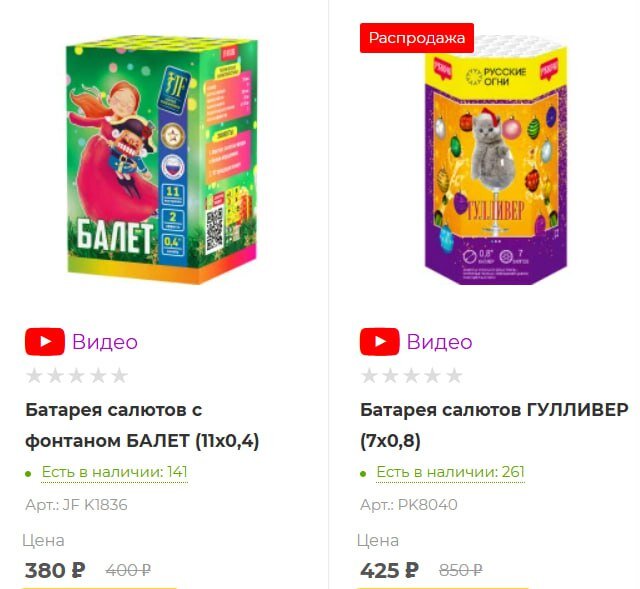Open the ГУЛЛИВЕР firework box image
Image resolution: width=640 pixels, height=589 pixels.
(496, 160)
